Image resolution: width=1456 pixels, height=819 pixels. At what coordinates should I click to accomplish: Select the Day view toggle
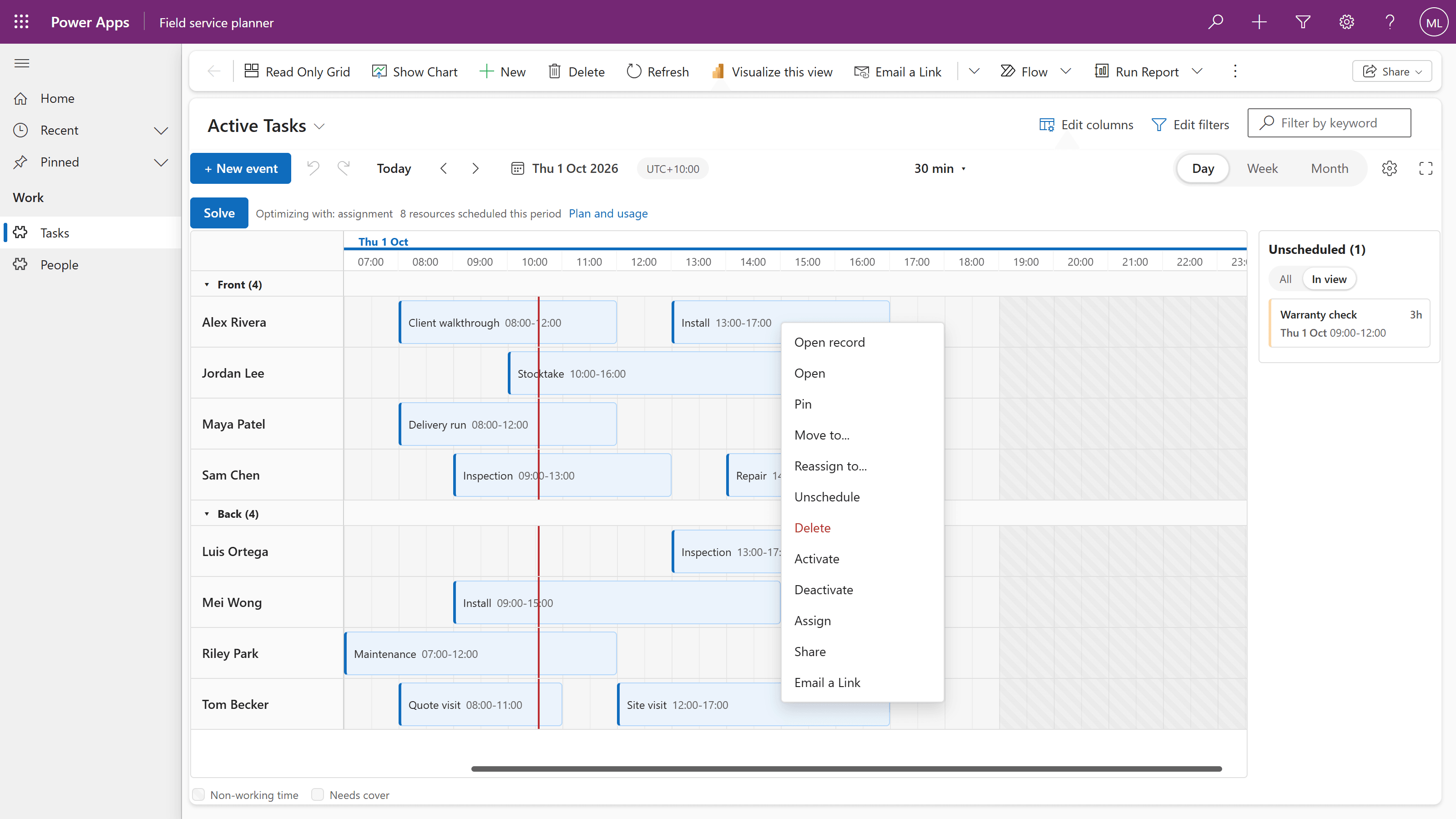coord(1203,168)
